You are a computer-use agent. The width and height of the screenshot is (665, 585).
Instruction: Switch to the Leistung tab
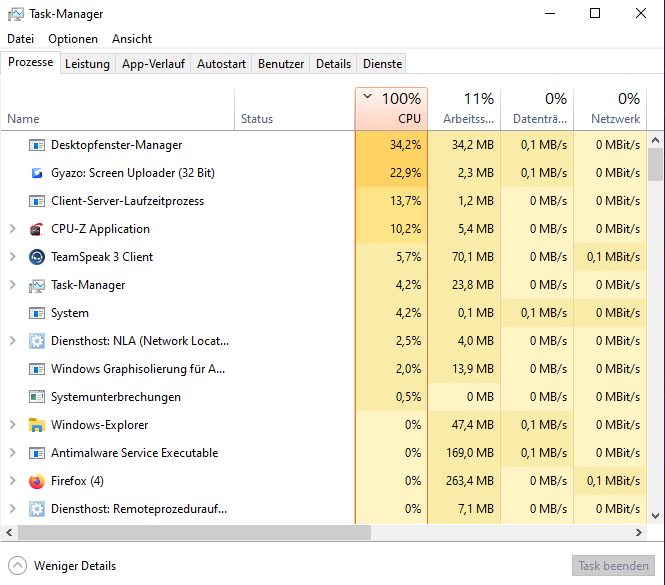87,63
